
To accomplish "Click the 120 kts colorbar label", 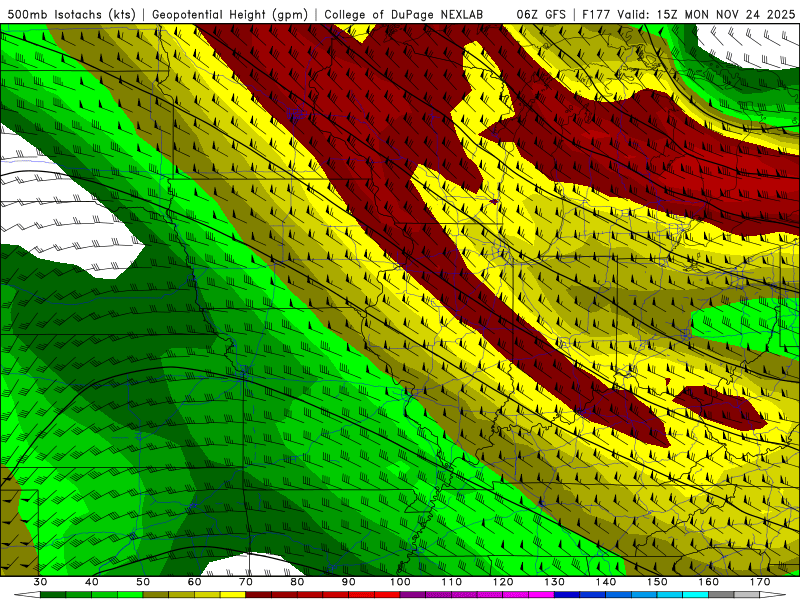I will pyautogui.click(x=503, y=582).
